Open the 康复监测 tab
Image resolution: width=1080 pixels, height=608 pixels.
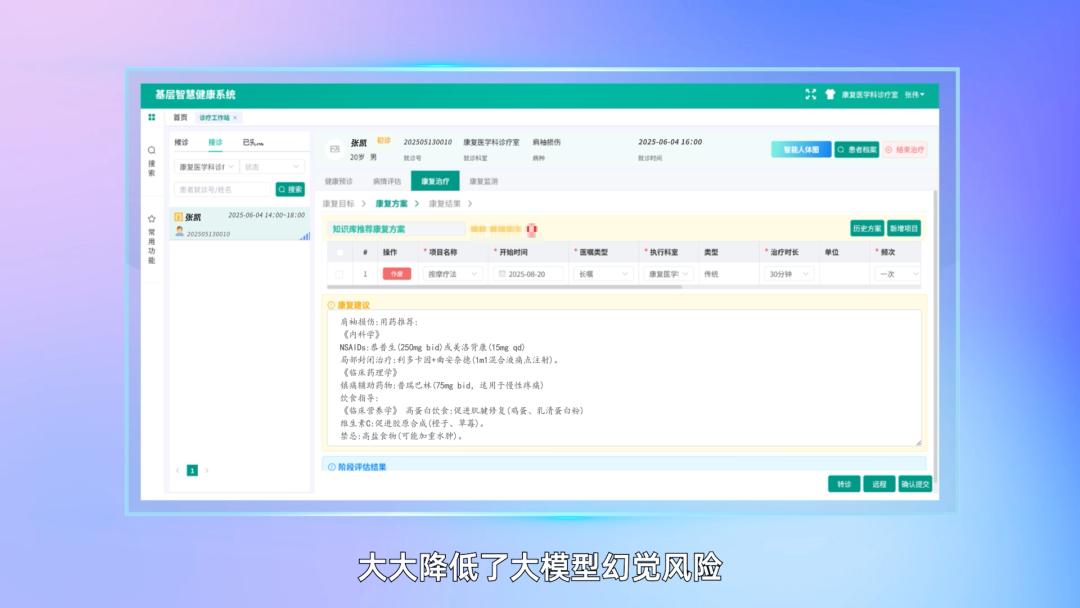[484, 181]
